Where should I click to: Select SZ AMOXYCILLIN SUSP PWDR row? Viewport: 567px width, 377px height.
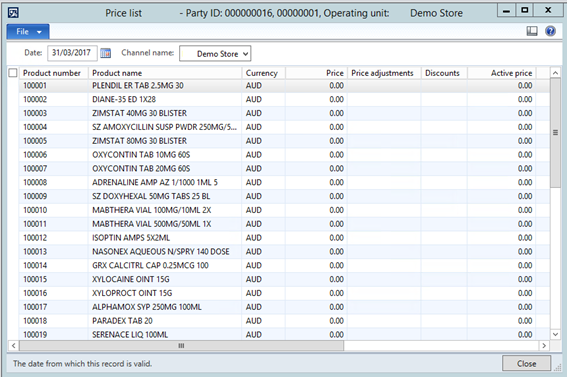point(284,127)
